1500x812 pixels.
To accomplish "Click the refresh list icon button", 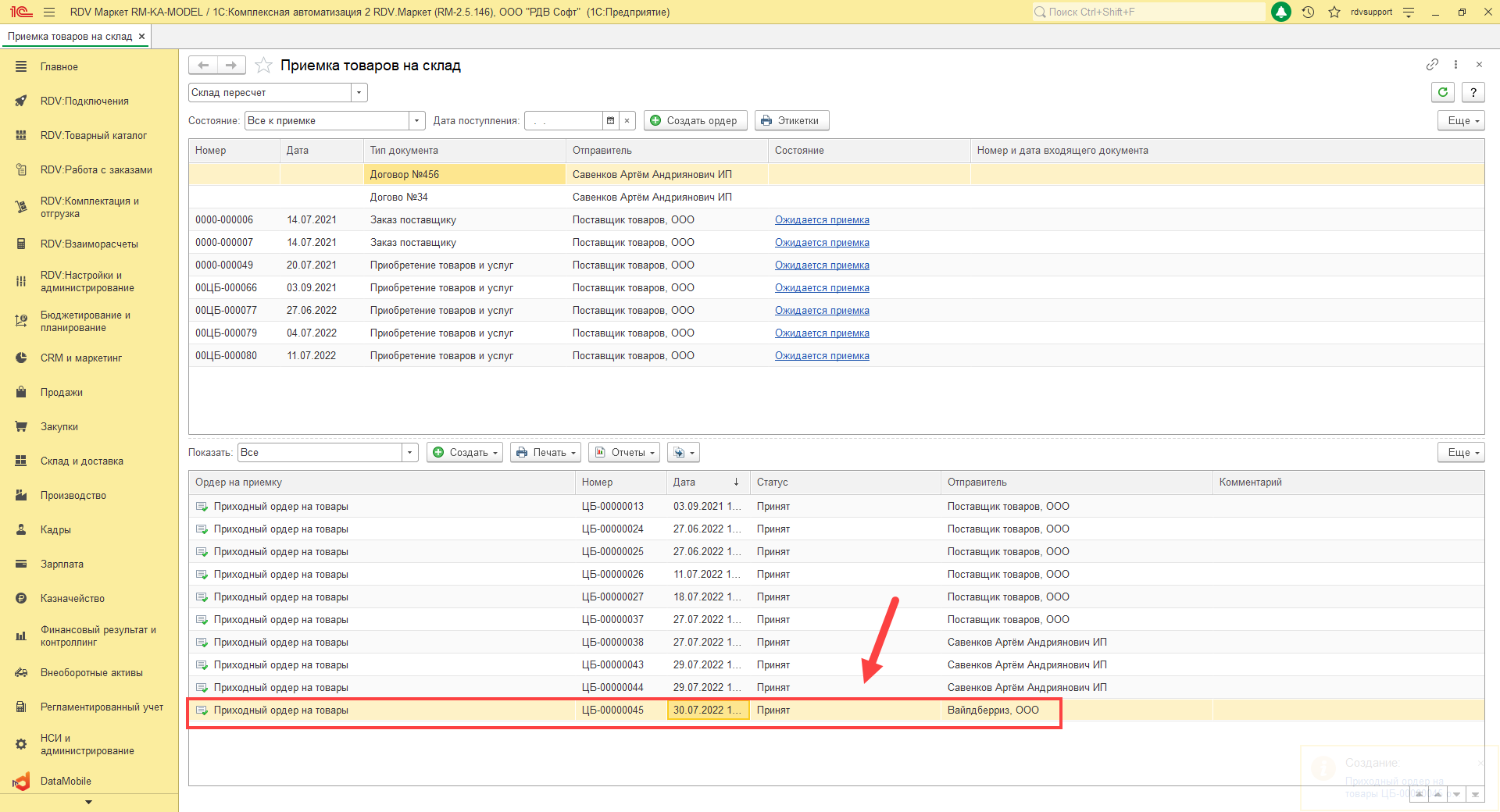I will tap(1443, 92).
